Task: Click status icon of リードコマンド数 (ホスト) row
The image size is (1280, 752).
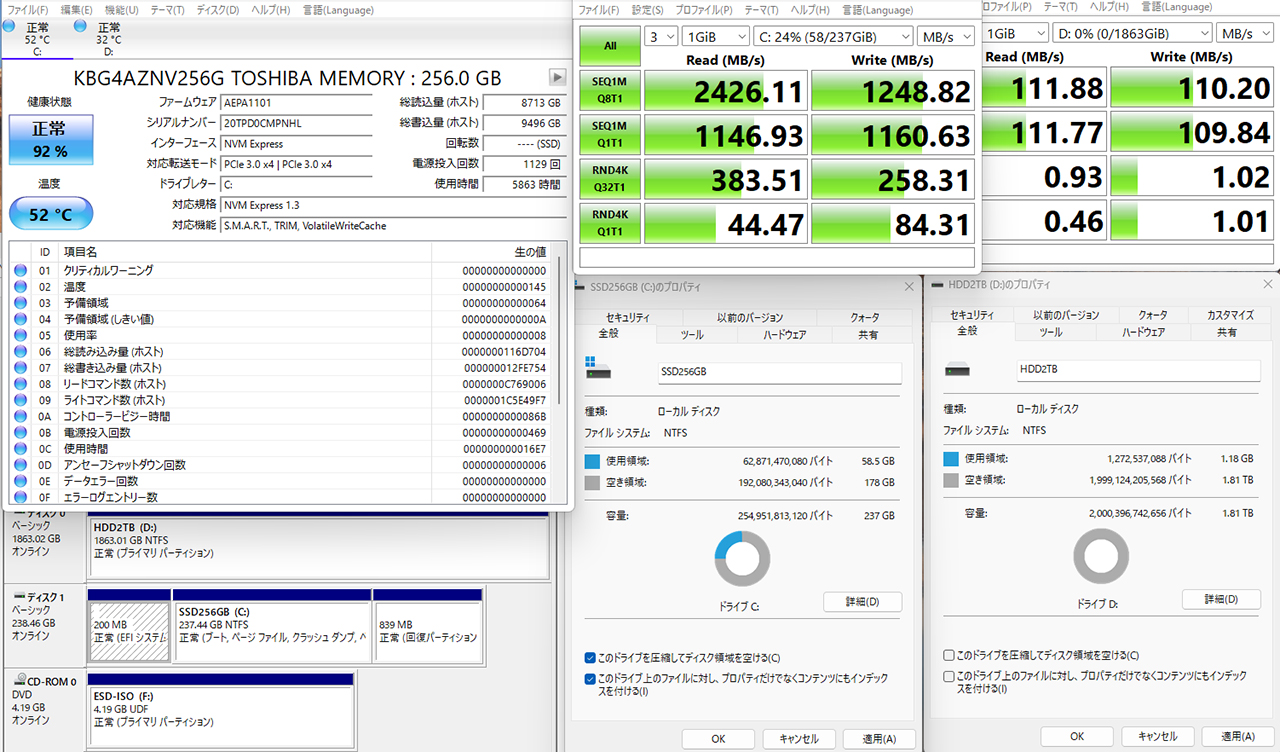Action: [x=21, y=384]
